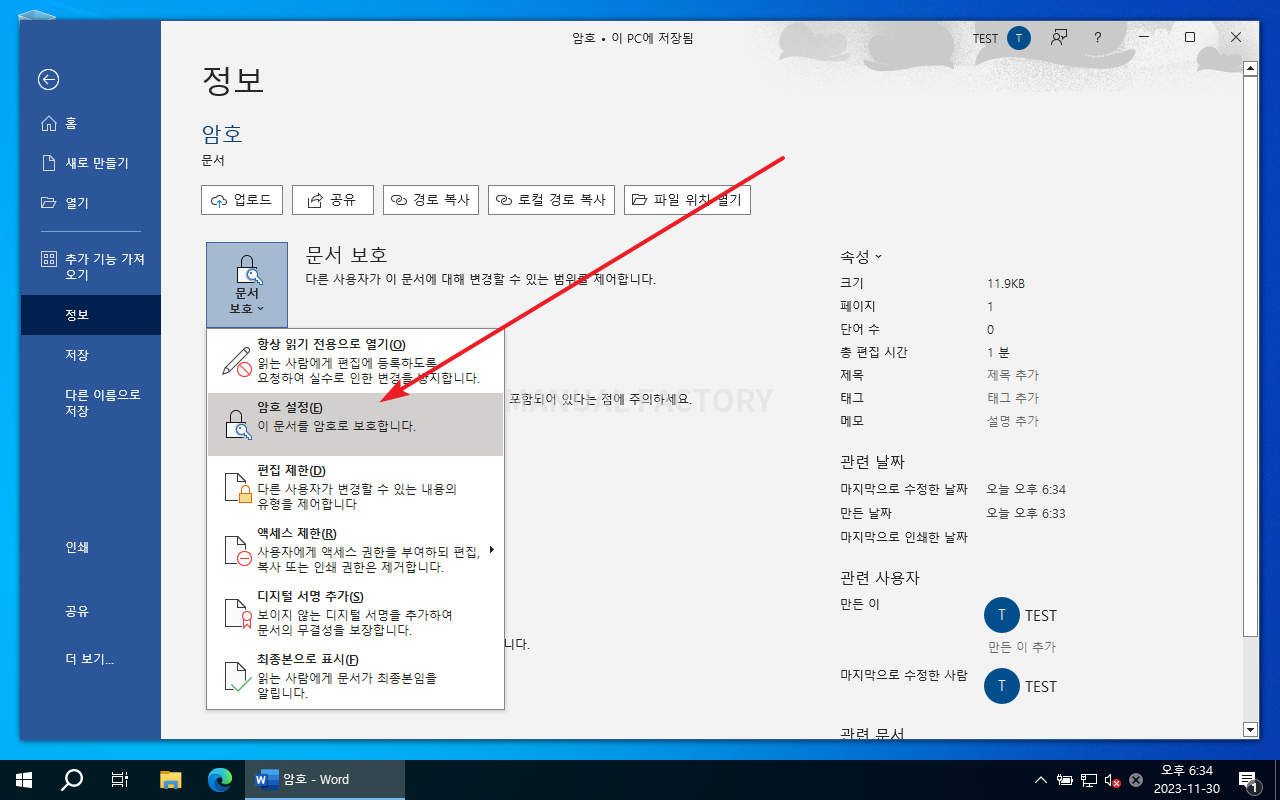Screen dimensions: 1280x800
Task: Expand the 속성 dropdown
Action: click(x=861, y=257)
